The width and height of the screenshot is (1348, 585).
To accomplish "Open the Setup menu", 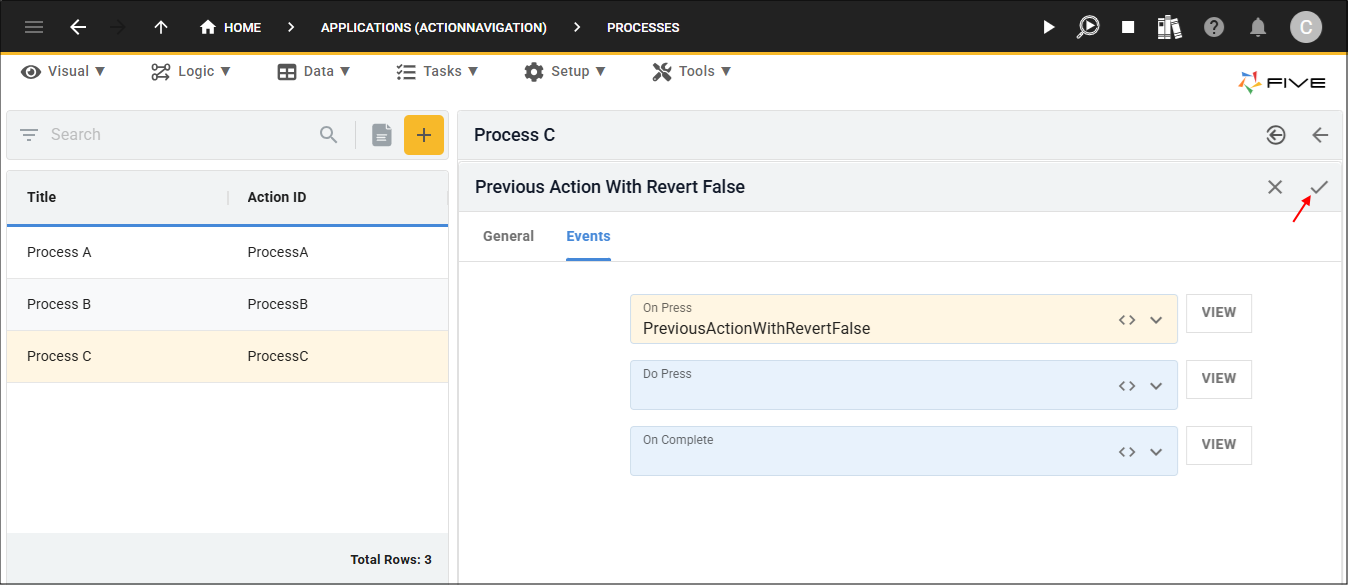I will pos(565,71).
